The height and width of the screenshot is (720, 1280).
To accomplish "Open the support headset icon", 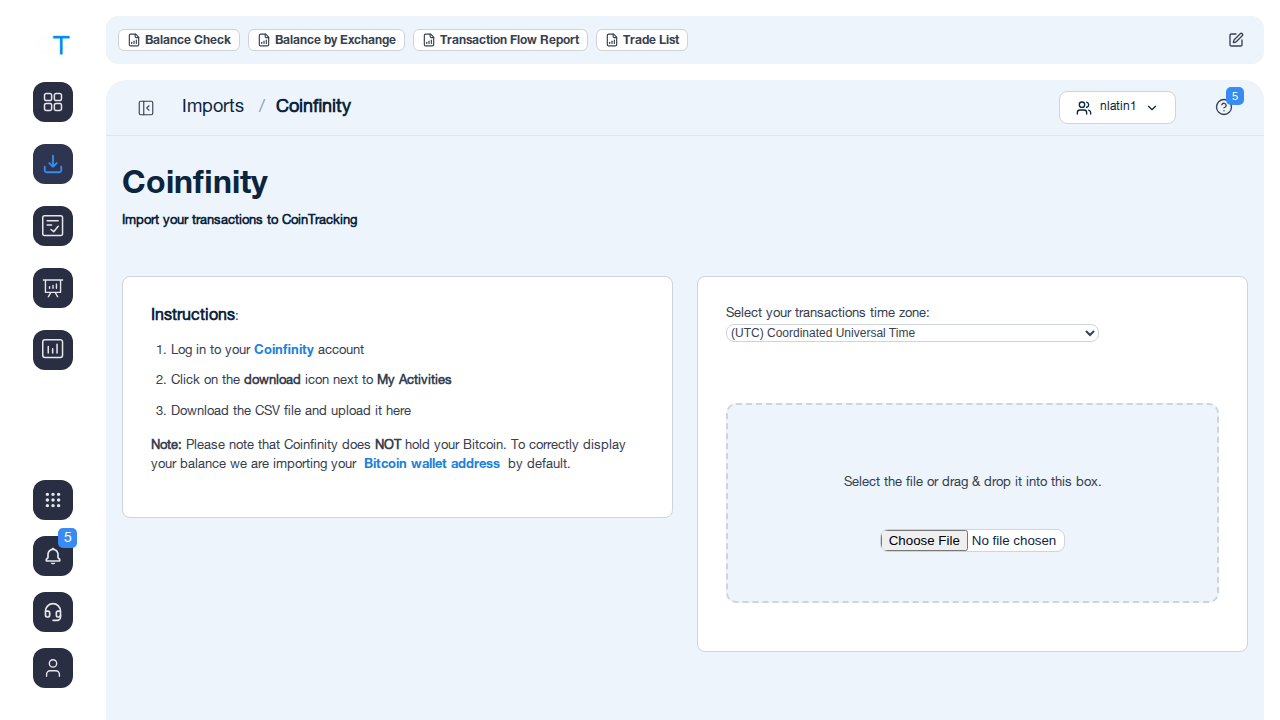I will tap(53, 612).
